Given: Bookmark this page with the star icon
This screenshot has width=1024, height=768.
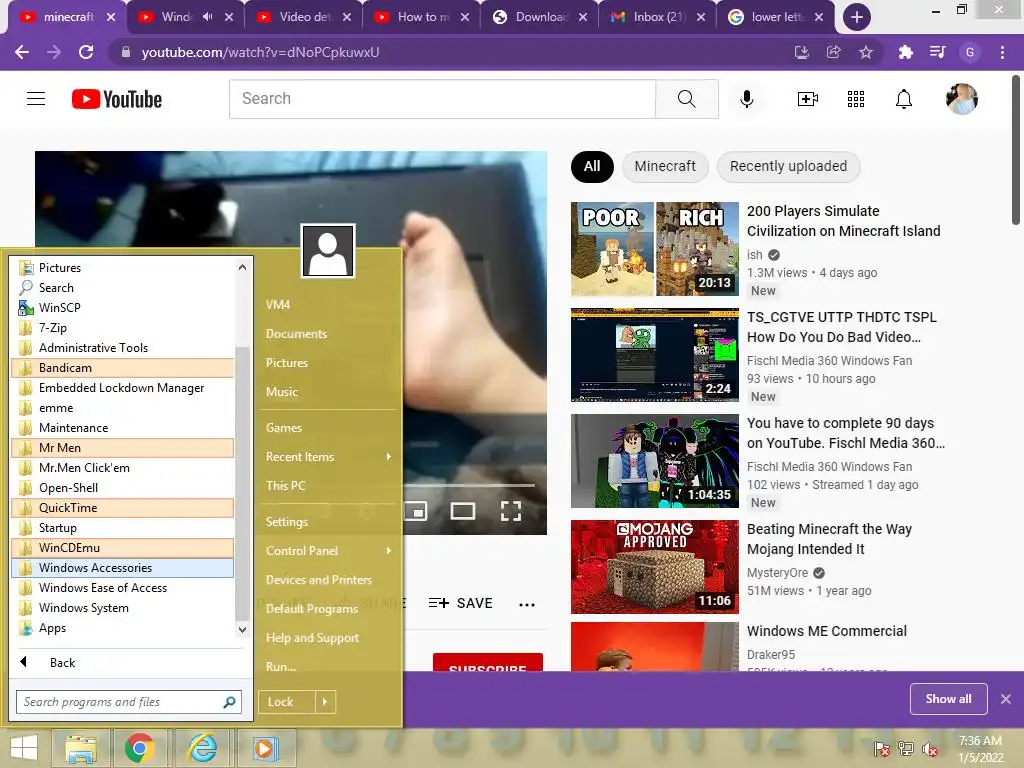Looking at the screenshot, I should click(x=865, y=52).
